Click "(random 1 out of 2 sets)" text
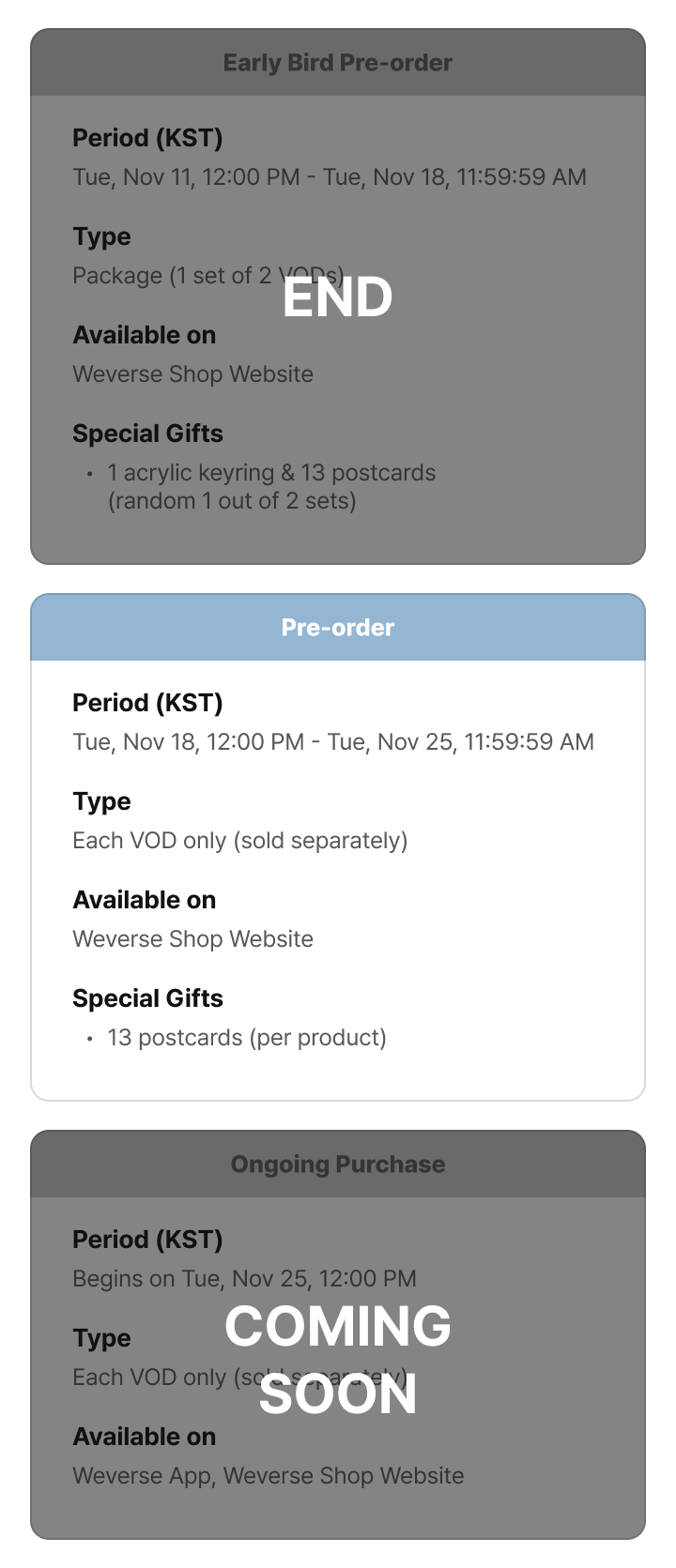676x1568 pixels. (232, 501)
